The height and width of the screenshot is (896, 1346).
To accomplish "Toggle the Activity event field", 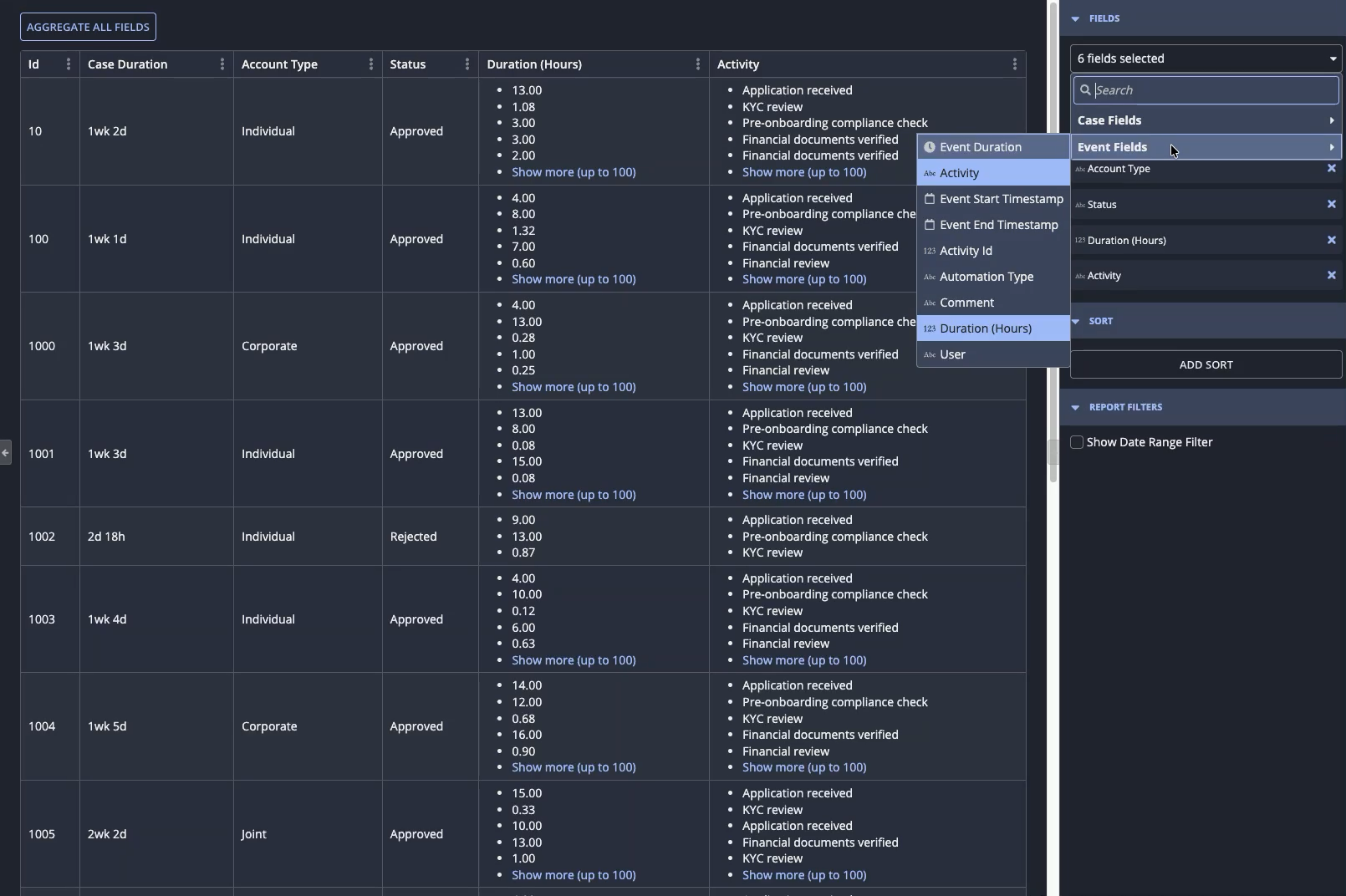I will (x=993, y=173).
